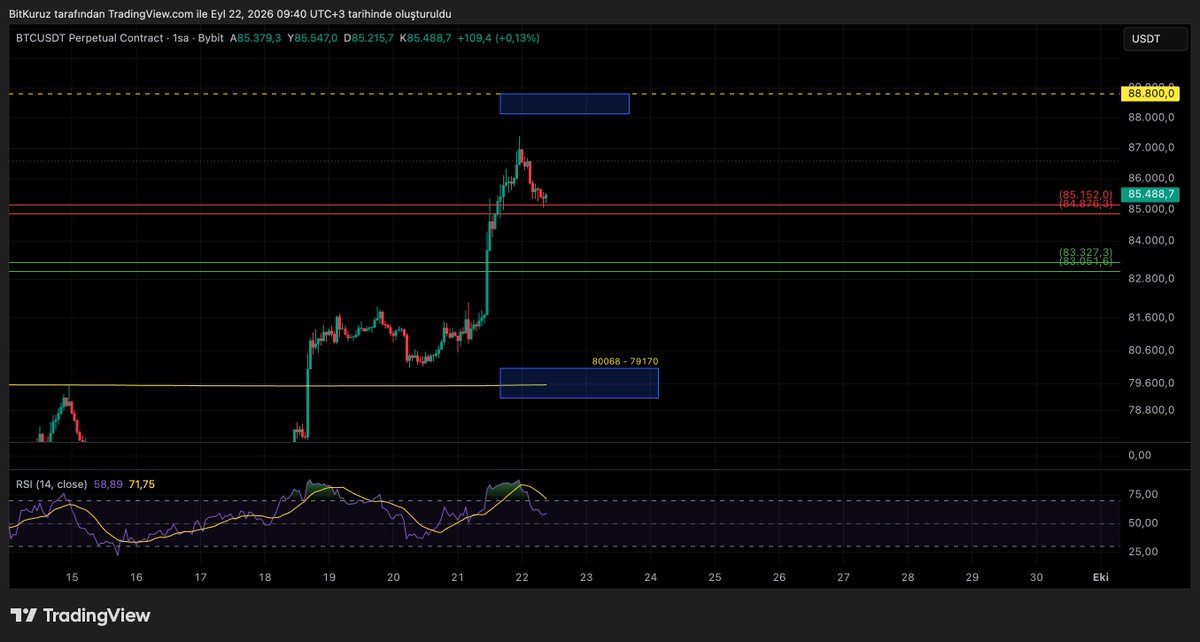Click date 18 on the time axis
Image resolution: width=1200 pixels, height=642 pixels.
pos(265,578)
